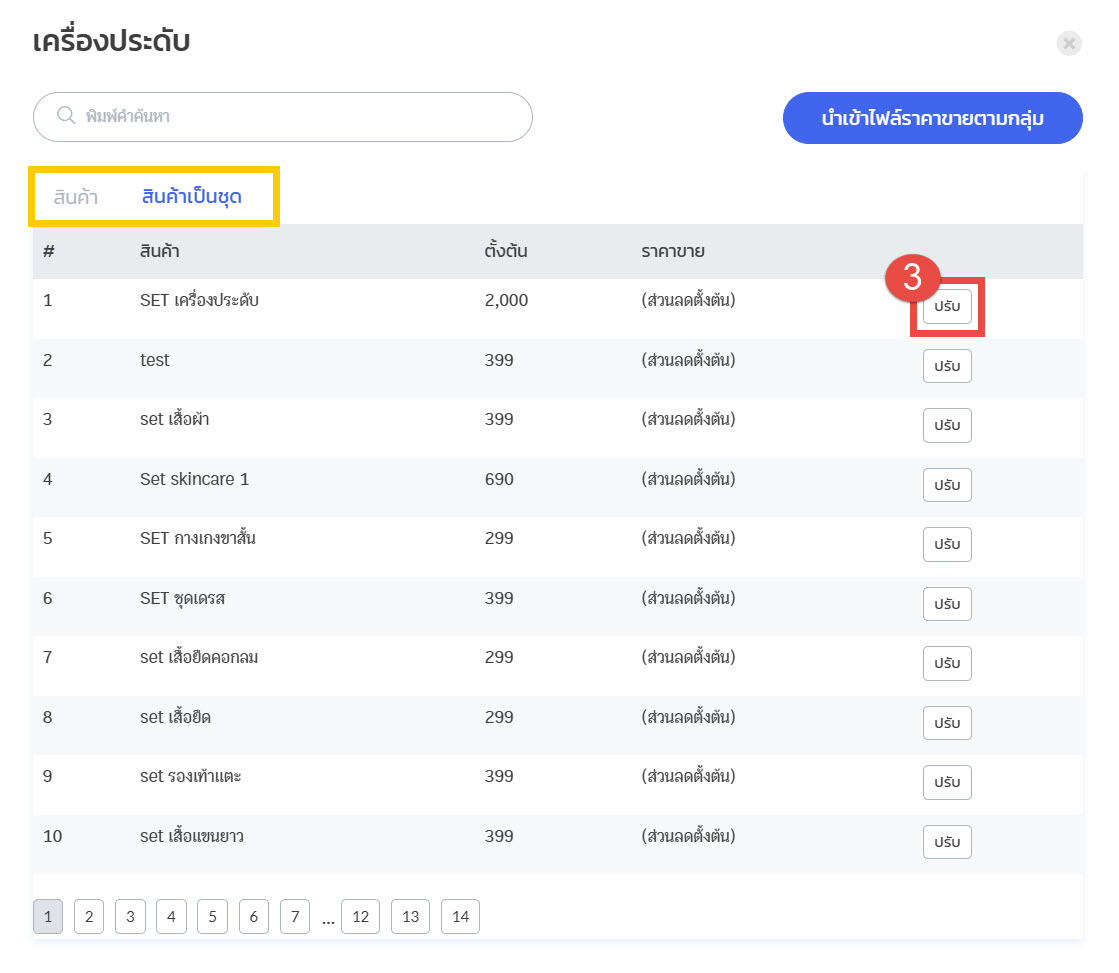
Task: Navigate to last page 14
Action: pyautogui.click(x=460, y=917)
